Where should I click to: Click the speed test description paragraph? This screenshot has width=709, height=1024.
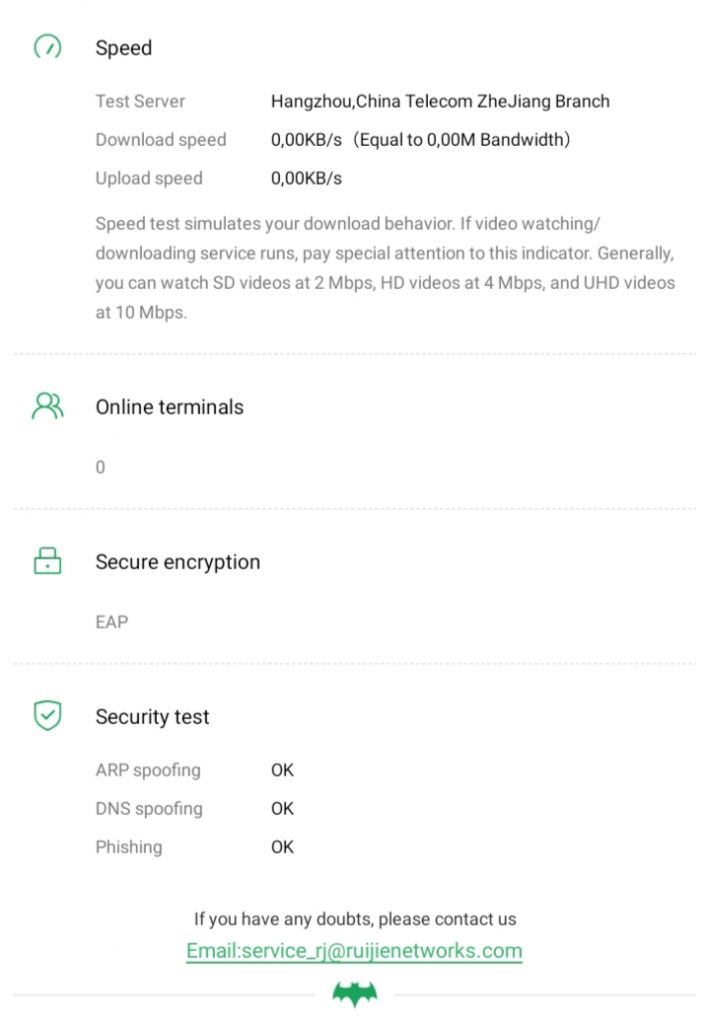(x=385, y=267)
